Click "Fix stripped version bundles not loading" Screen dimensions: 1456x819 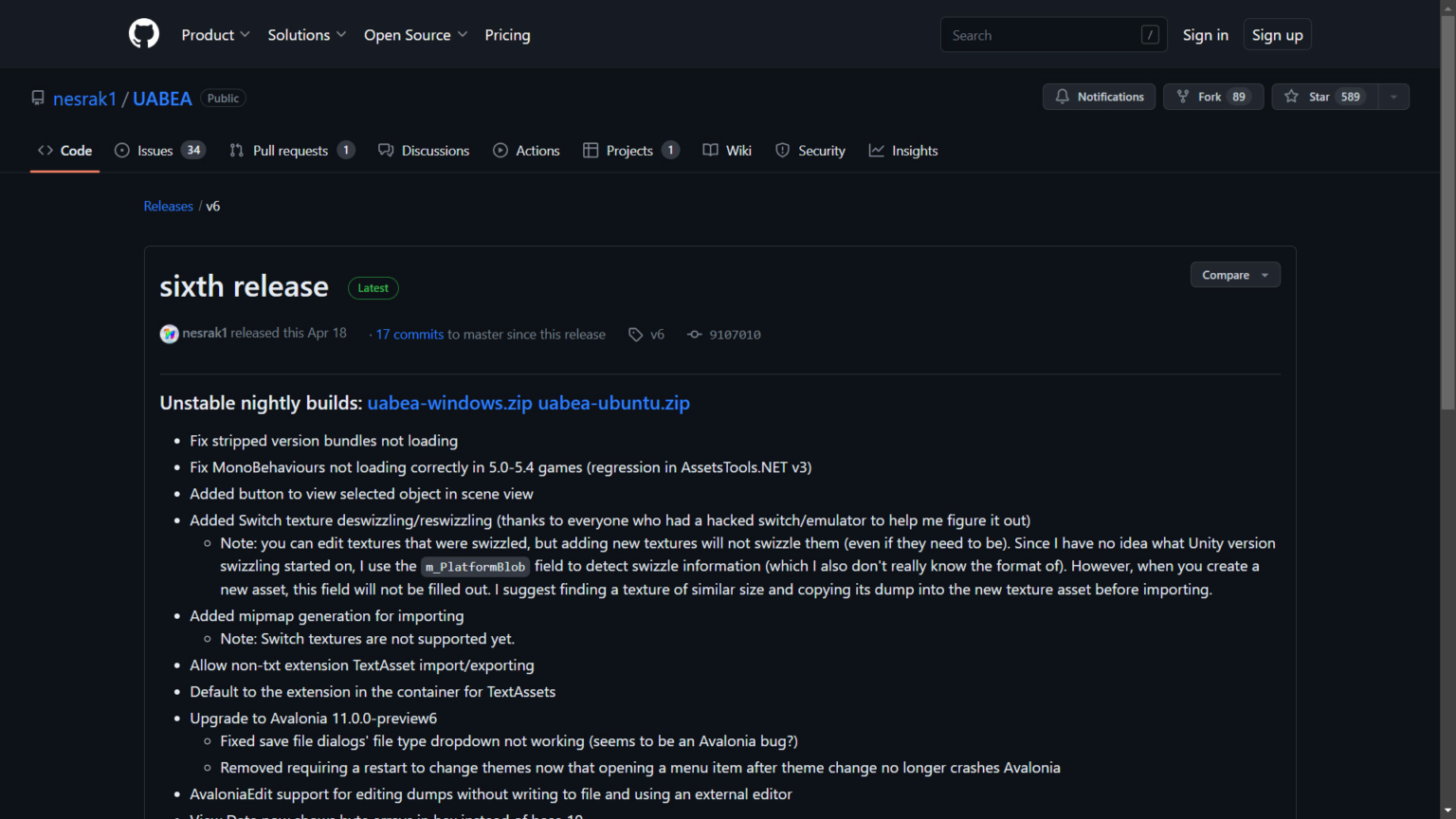pyautogui.click(x=324, y=441)
